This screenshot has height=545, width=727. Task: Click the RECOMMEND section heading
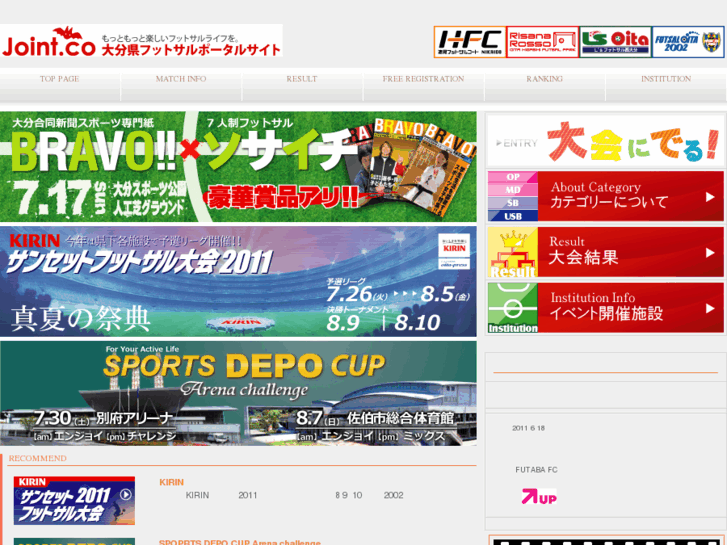pos(38,458)
